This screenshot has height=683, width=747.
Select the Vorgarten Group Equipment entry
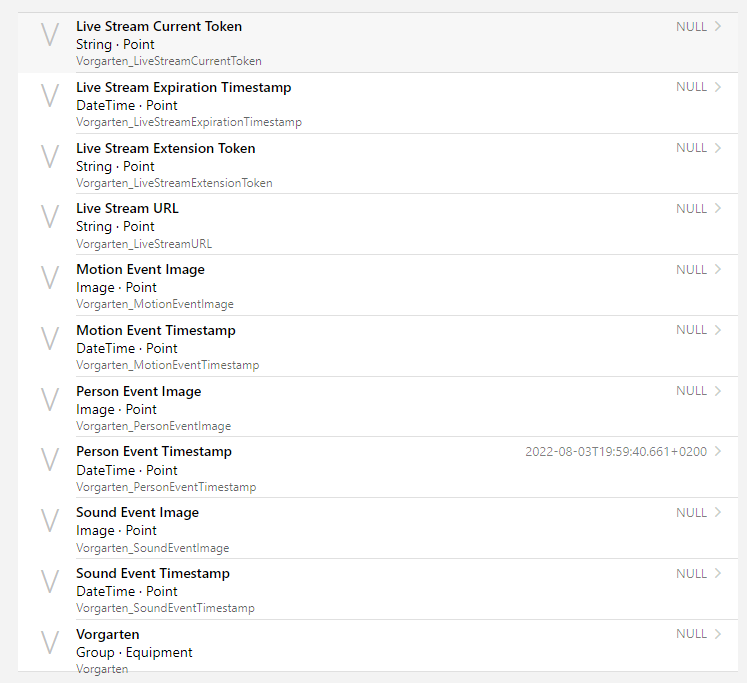(134, 653)
